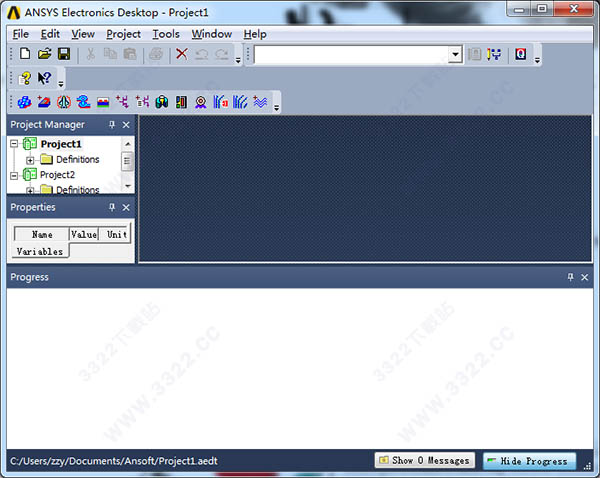Image resolution: width=600 pixels, height=478 pixels.
Task: Save the project with the floppy disk icon
Action: tap(64, 54)
